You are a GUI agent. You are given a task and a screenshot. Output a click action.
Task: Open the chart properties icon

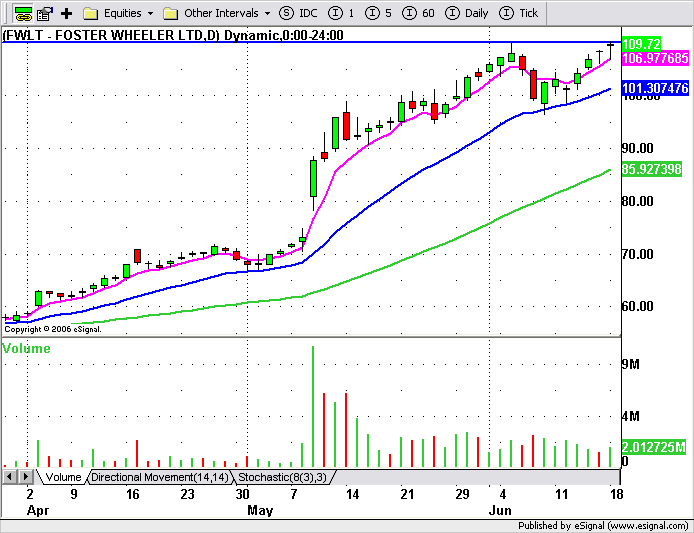[45, 13]
